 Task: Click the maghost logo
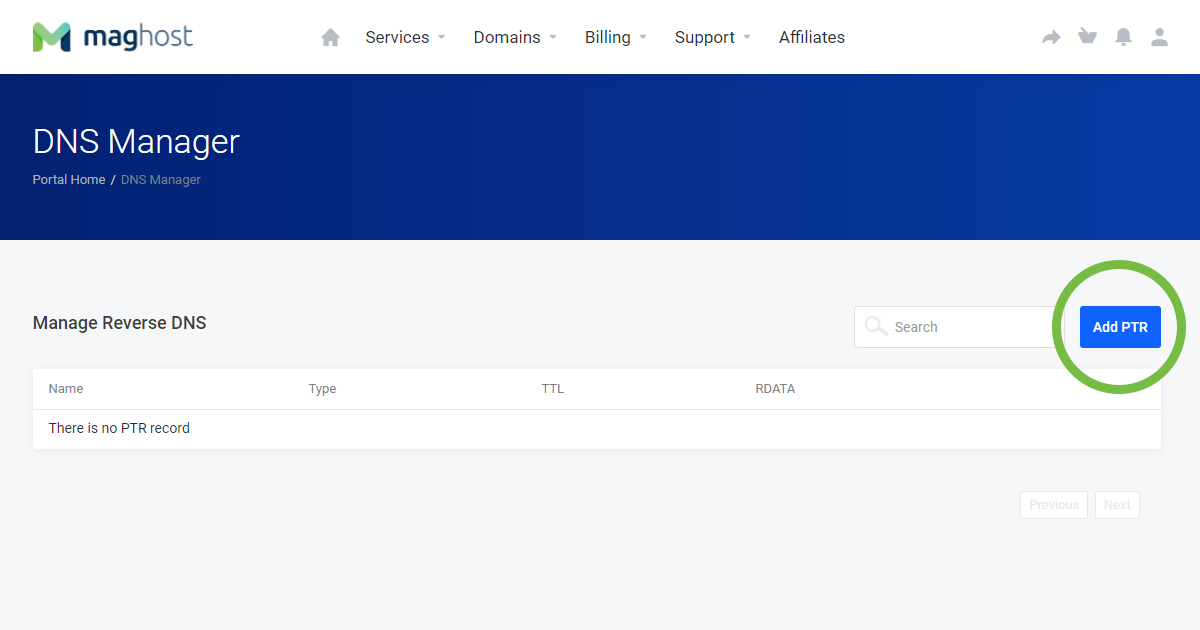coord(112,37)
